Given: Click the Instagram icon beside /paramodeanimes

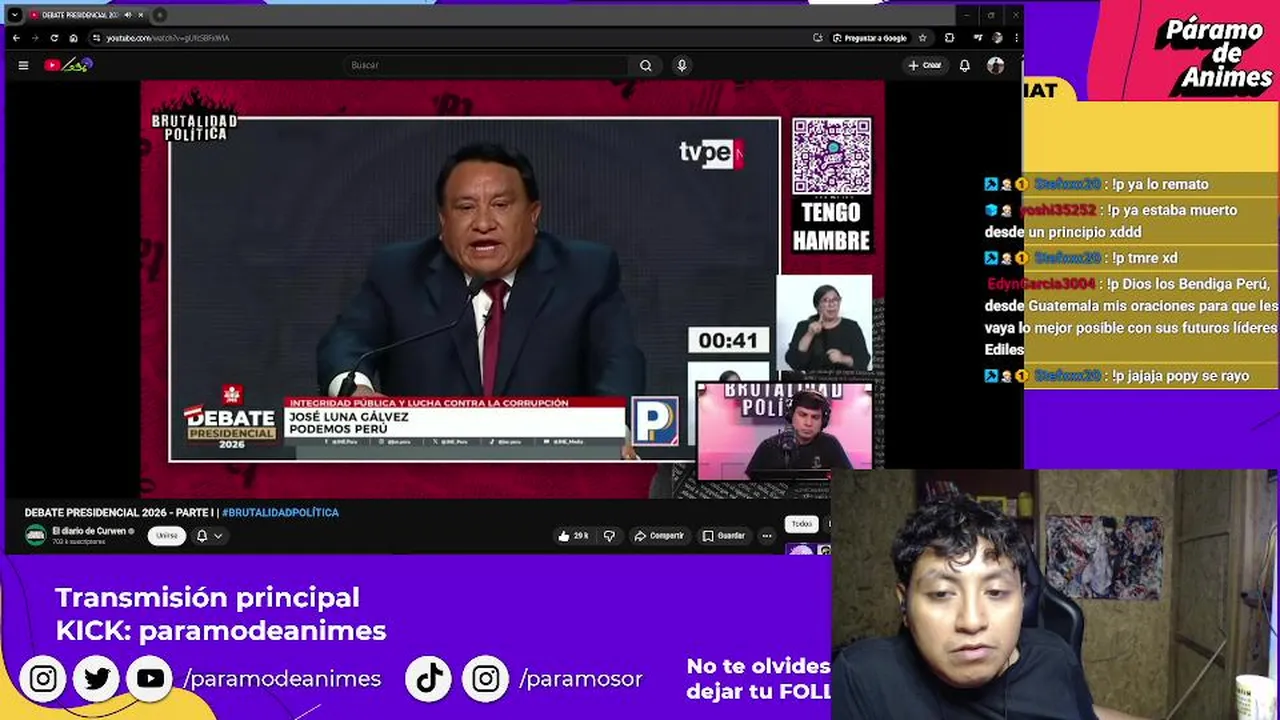Looking at the screenshot, I should [43, 679].
